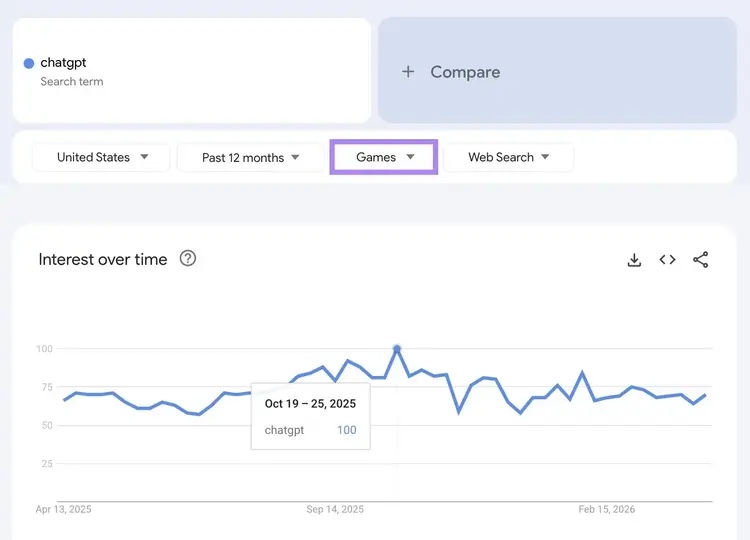Screen dimensions: 750x540
Task: Share the Interest over time chart
Action: coord(701,260)
